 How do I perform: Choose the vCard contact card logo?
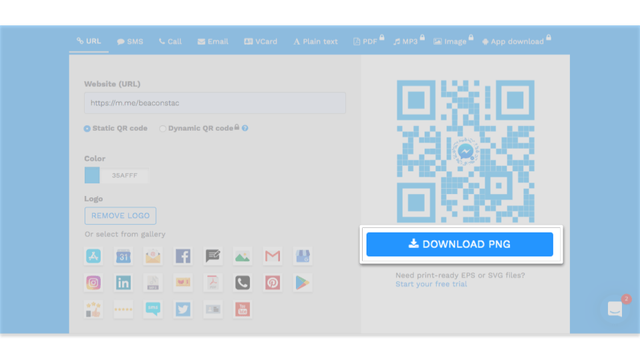[213, 309]
